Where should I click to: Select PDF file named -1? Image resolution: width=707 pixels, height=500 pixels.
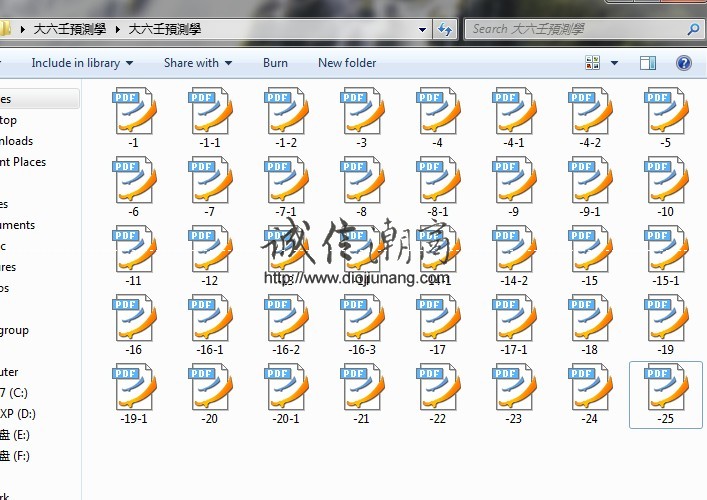[134, 118]
